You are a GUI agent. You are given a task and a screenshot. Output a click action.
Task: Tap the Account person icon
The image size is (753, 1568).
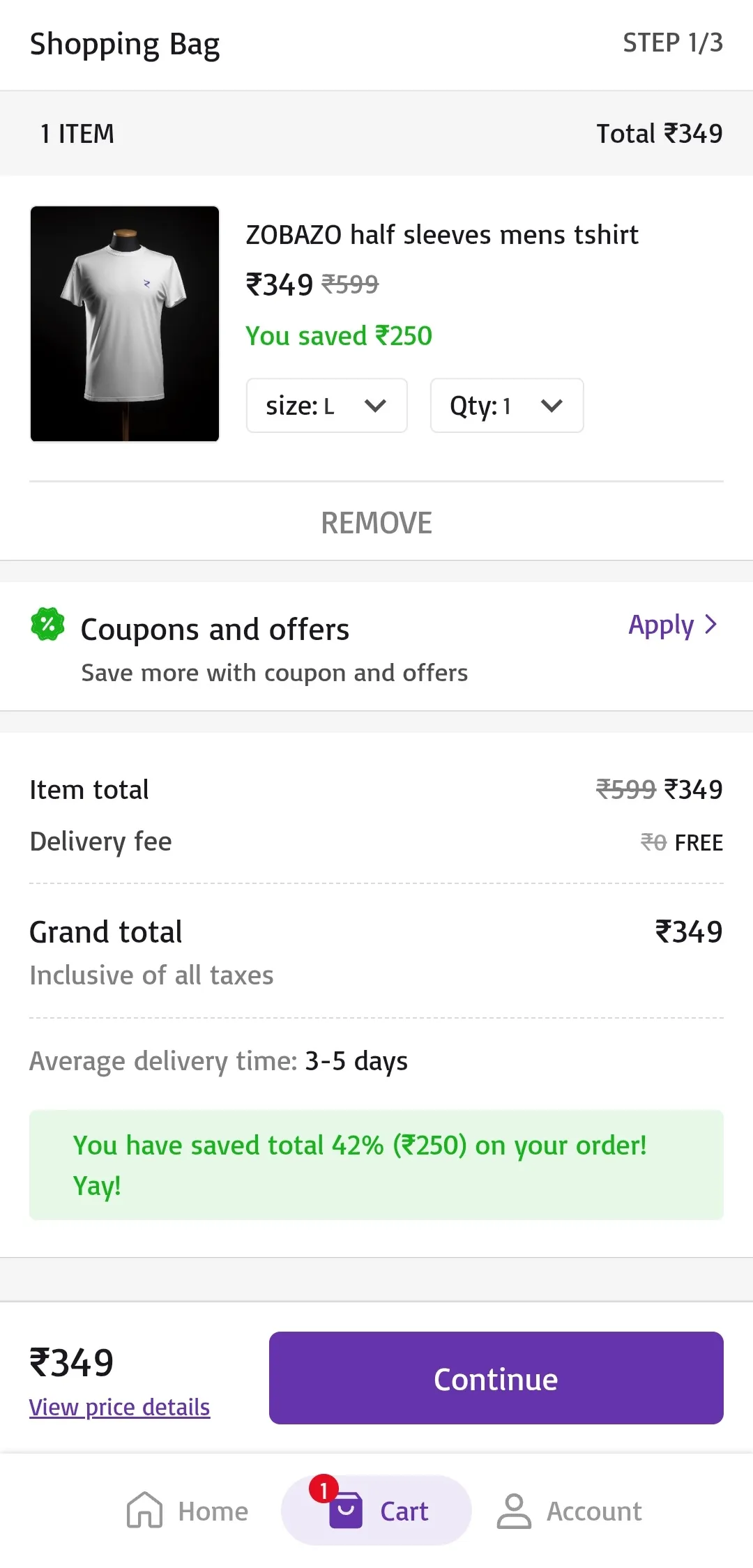[x=514, y=1511]
